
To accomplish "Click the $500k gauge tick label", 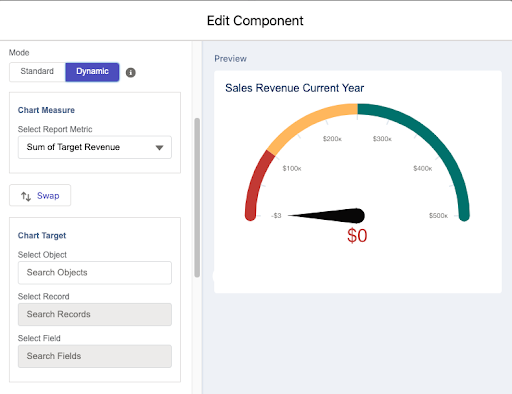I will [438, 216].
